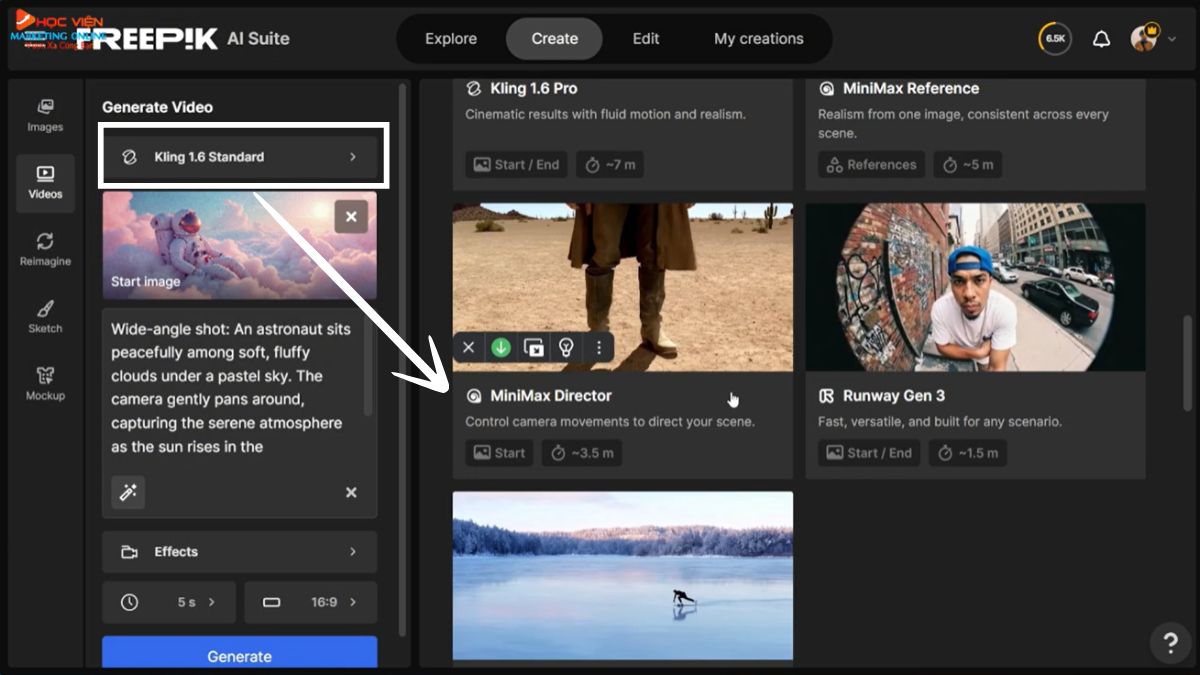Open the Mockup tool
1200x675 pixels.
point(45,384)
